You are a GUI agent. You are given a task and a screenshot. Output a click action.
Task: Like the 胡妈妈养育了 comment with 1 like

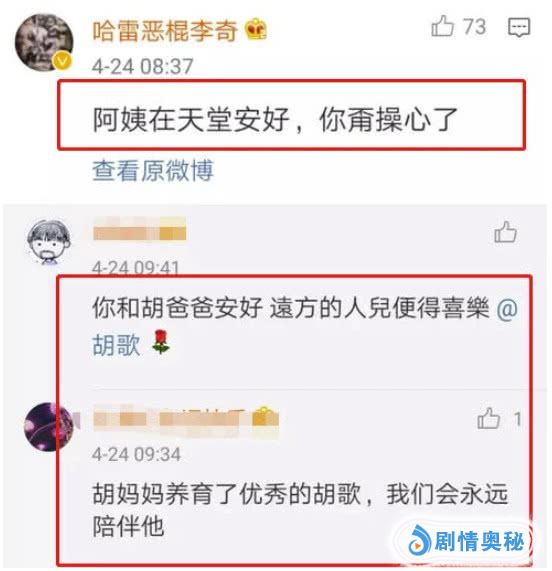point(488,418)
